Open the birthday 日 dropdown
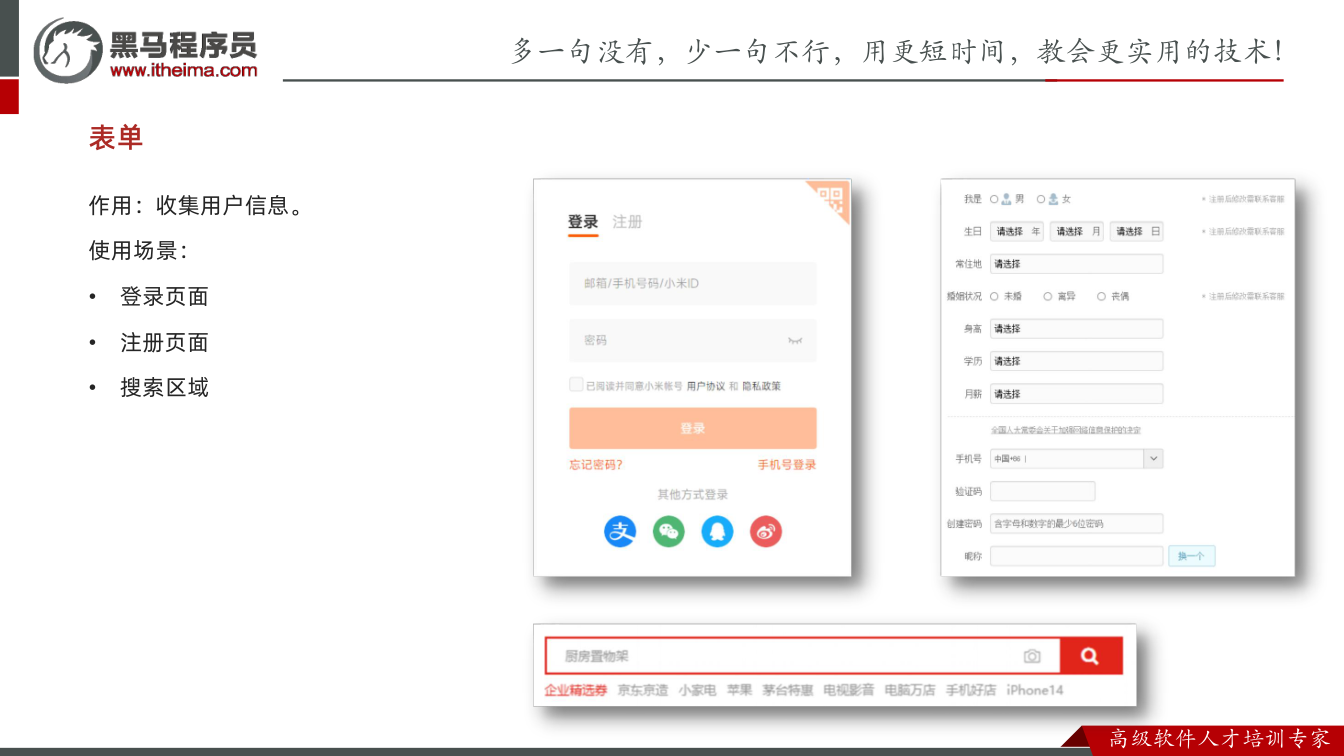 pos(1137,231)
